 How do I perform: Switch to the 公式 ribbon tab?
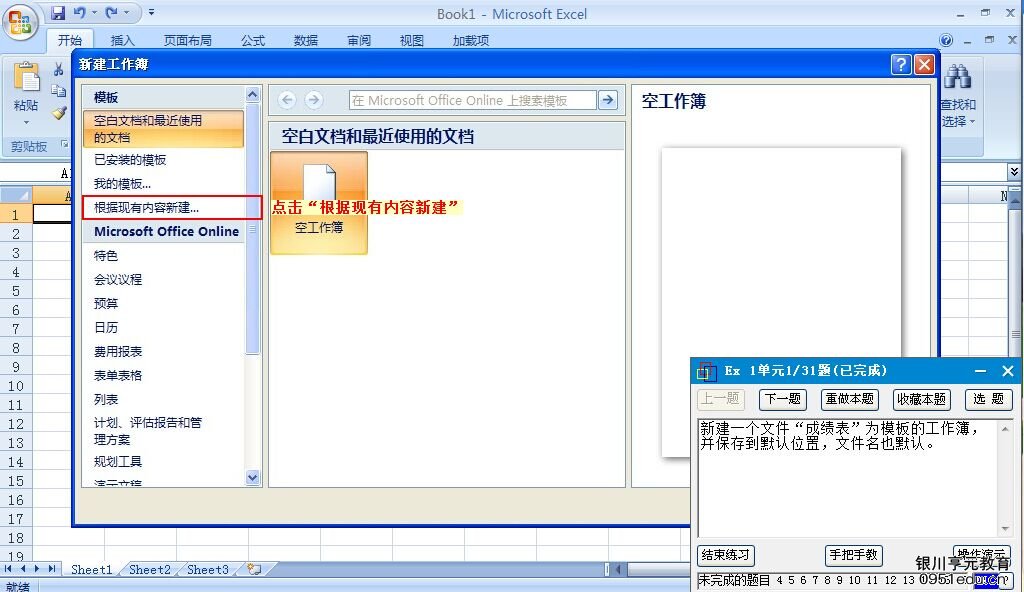tap(253, 40)
